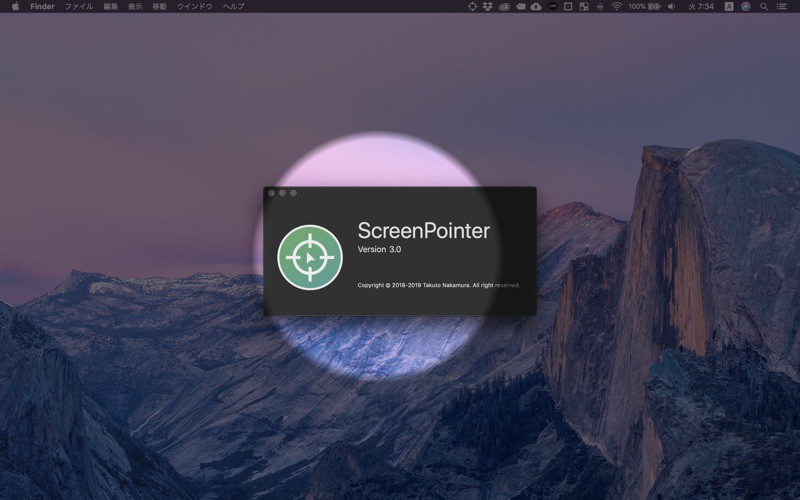Click the tag-shaped menu bar icon

tap(520, 7)
